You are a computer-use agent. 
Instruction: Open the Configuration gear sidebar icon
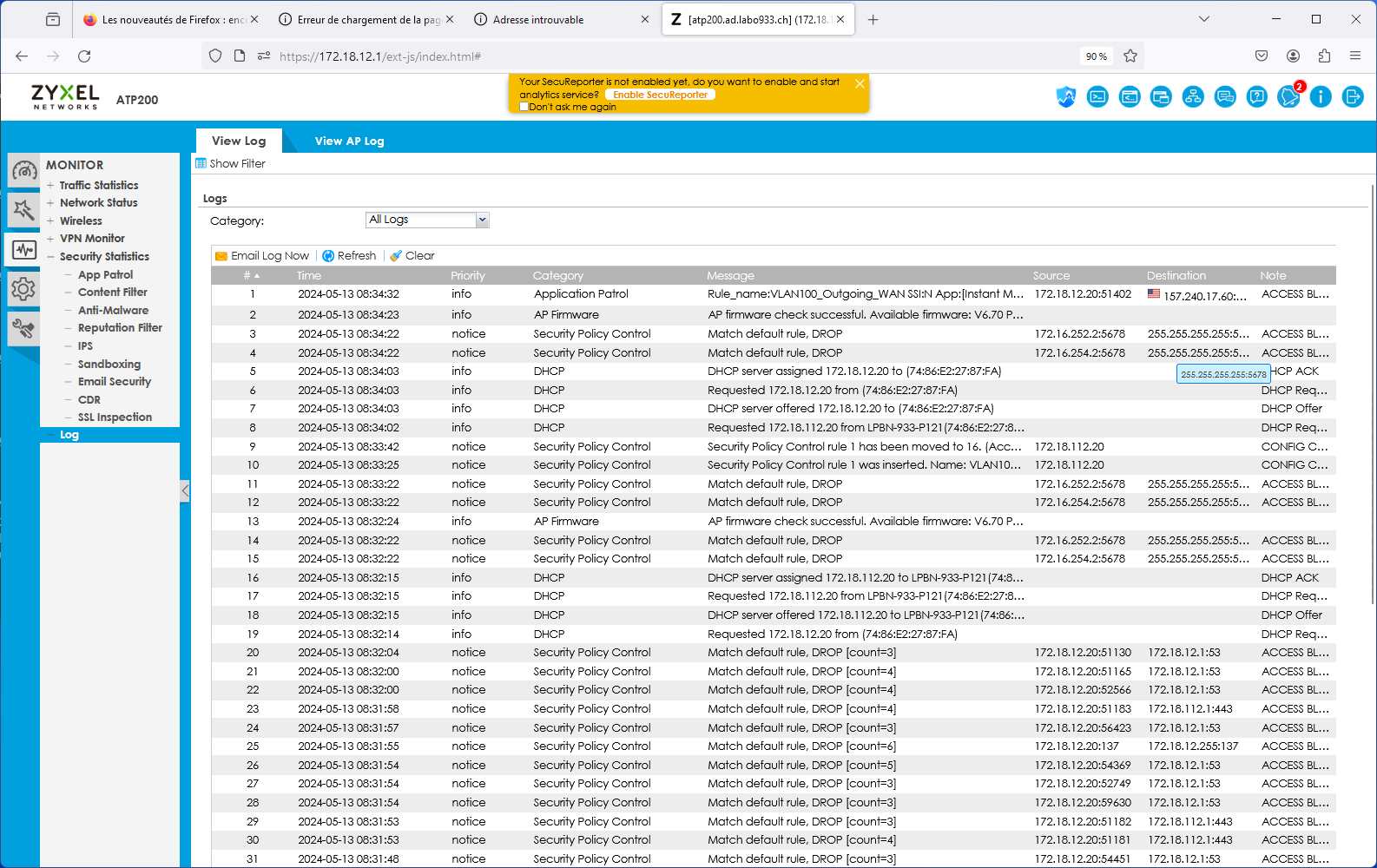tap(23, 289)
